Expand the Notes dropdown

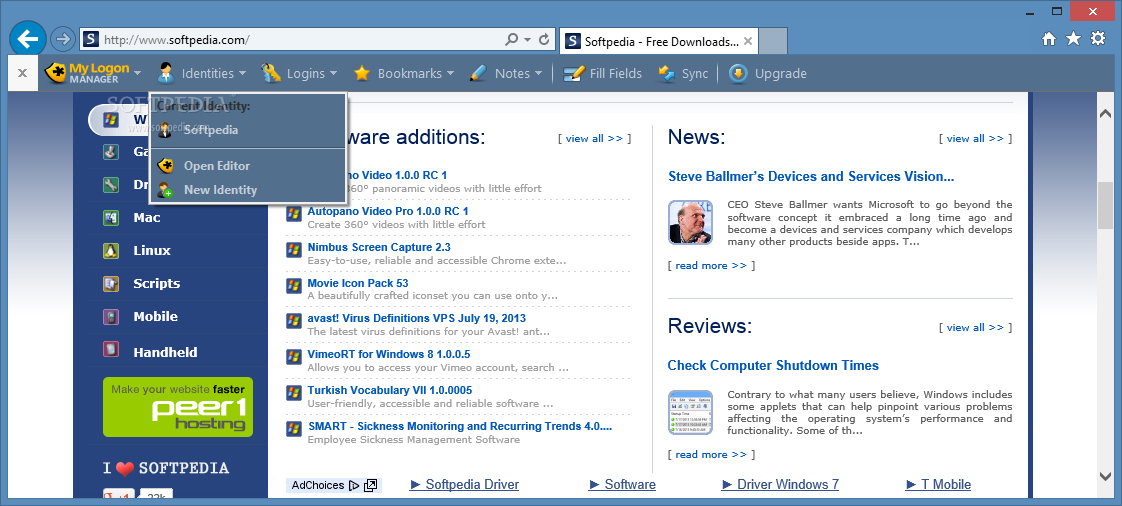506,73
